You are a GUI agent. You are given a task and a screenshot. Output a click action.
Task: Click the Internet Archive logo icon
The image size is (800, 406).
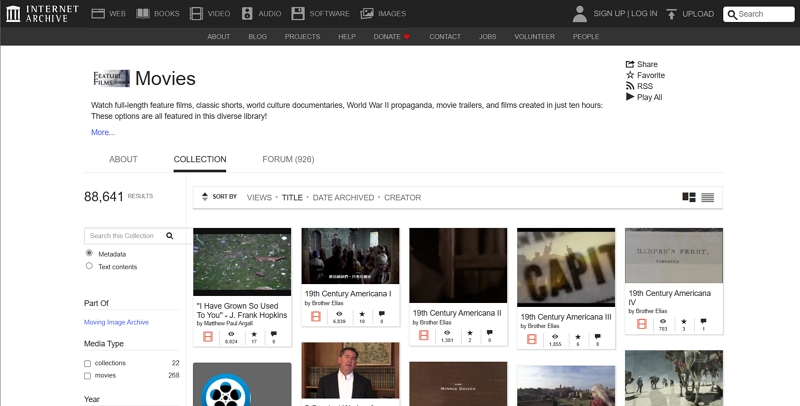coord(13,14)
